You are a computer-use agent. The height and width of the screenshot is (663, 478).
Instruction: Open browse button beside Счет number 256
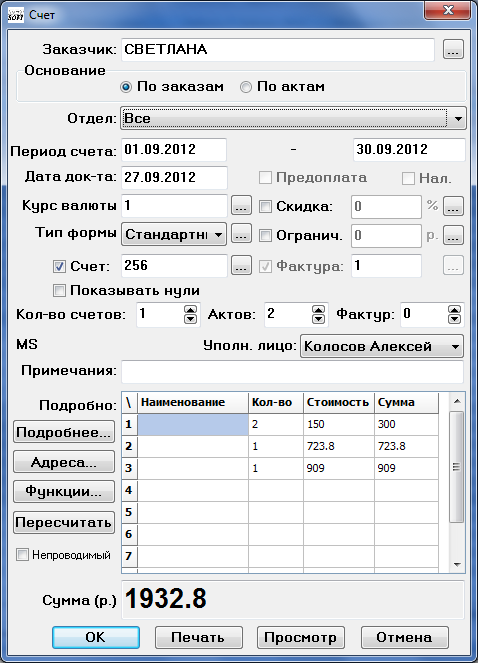click(x=241, y=266)
